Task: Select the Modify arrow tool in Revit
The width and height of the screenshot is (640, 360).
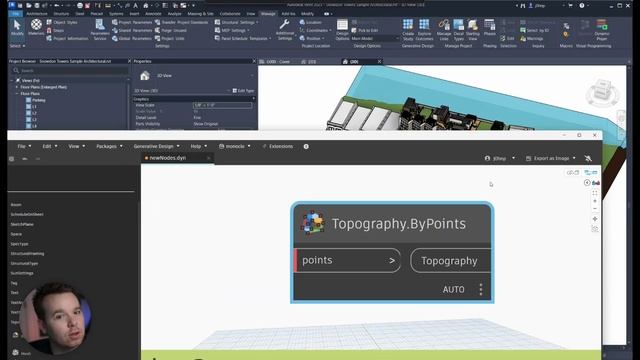Action: point(17,28)
